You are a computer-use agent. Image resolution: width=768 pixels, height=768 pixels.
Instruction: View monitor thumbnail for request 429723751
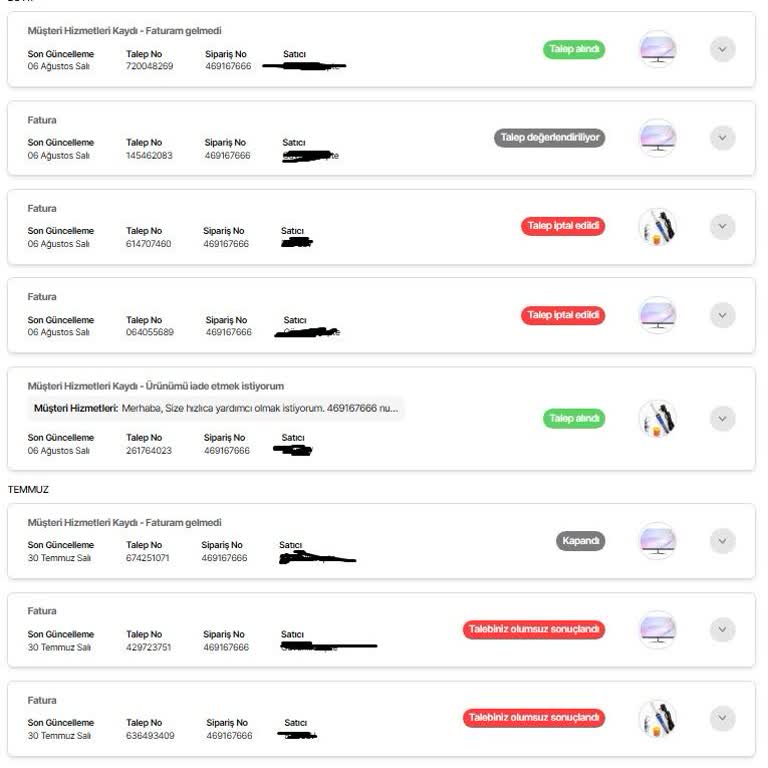[657, 630]
